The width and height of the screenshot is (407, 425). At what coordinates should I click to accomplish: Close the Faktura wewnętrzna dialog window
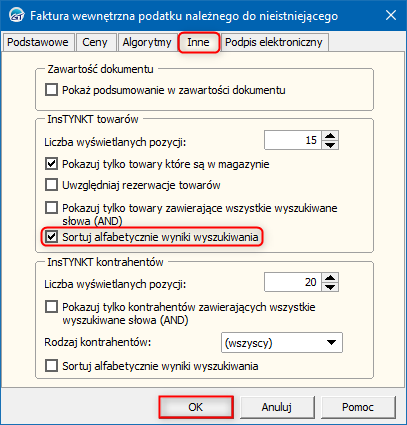click(391, 15)
